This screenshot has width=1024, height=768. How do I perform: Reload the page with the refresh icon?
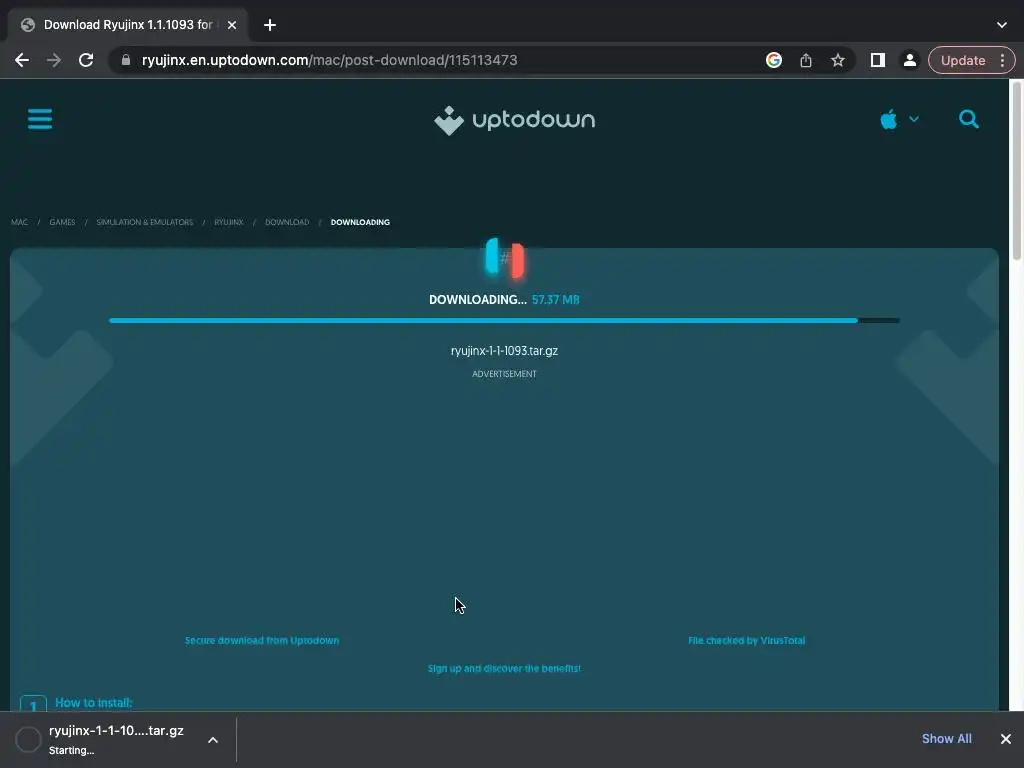tap(86, 60)
